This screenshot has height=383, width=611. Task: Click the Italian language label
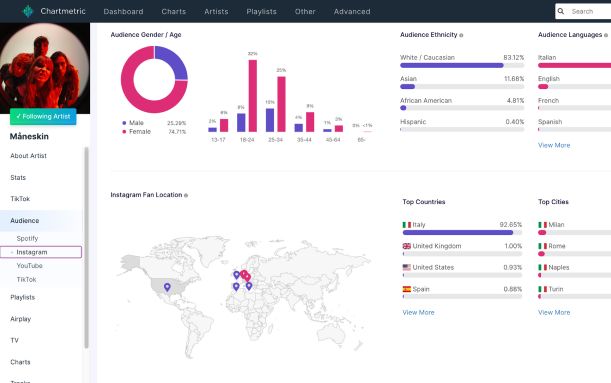click(x=547, y=58)
